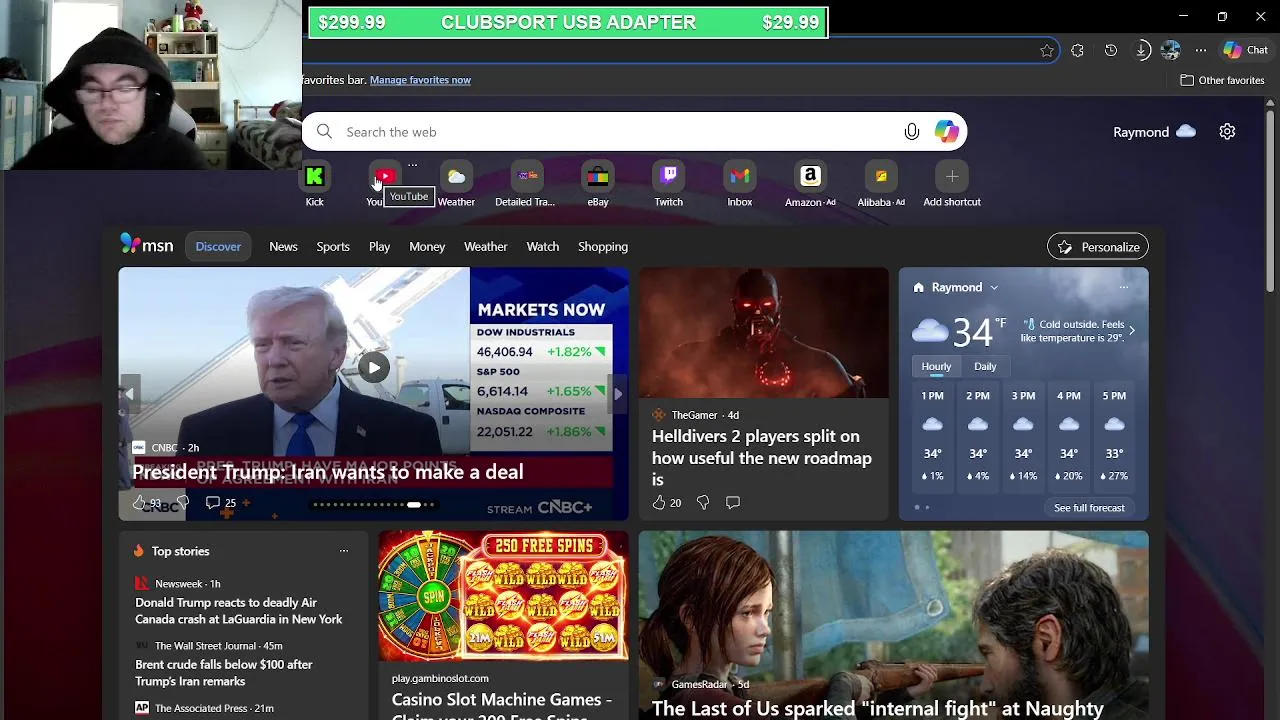The height and width of the screenshot is (720, 1280).
Task: Click See full forecast link
Action: click(1089, 508)
